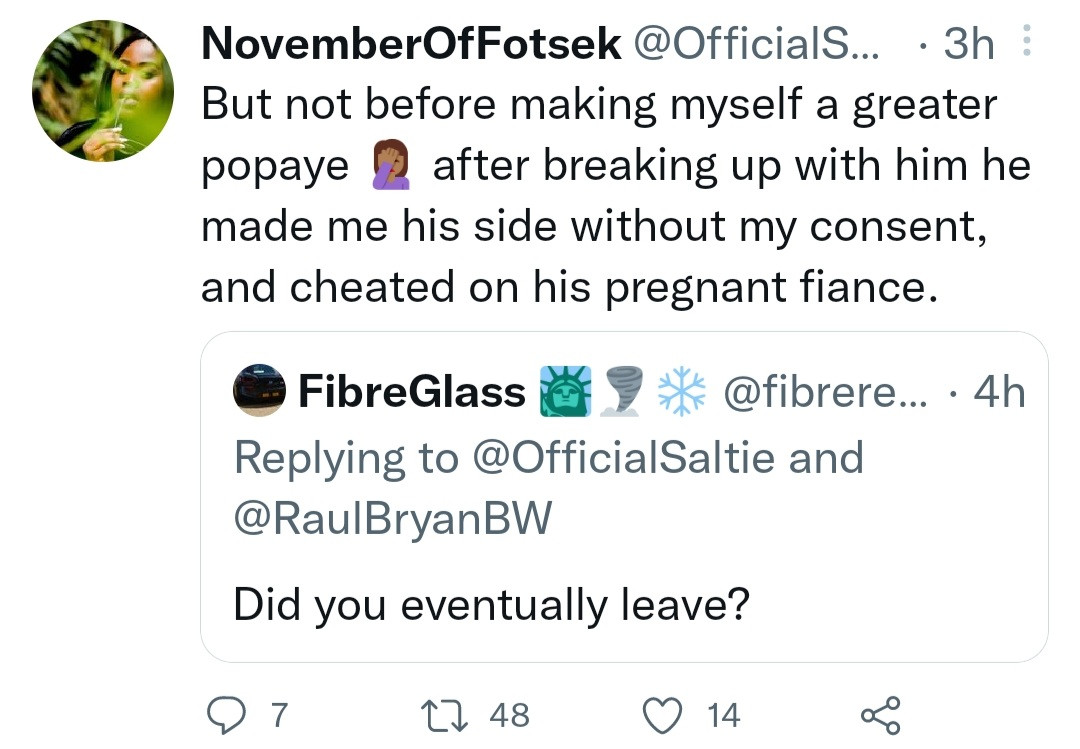The width and height of the screenshot is (1080, 749).
Task: Open NovemberOfFotsek's profile picture
Action: pos(103,90)
